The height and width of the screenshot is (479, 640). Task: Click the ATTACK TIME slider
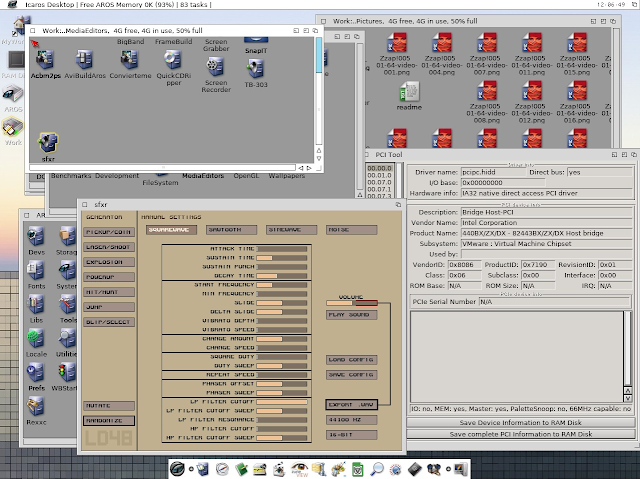pyautogui.click(x=282, y=248)
